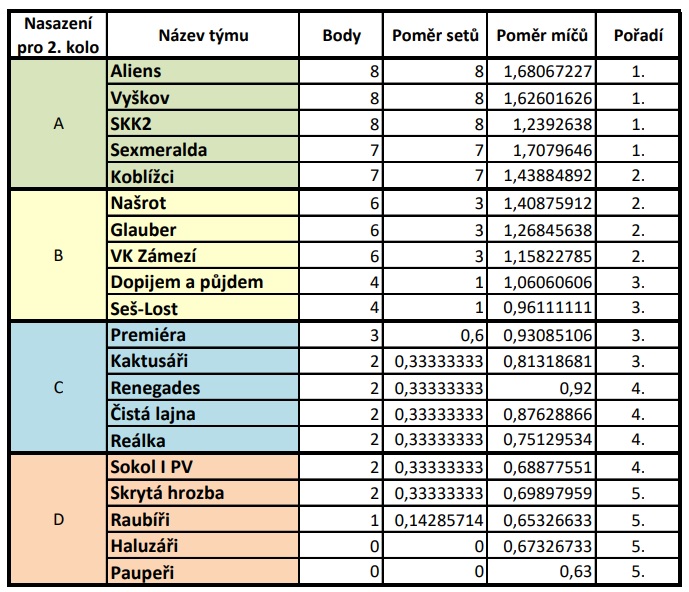The height and width of the screenshot is (592, 689).
Task: Click the VK Zámezí team cell
Action: 203,256
